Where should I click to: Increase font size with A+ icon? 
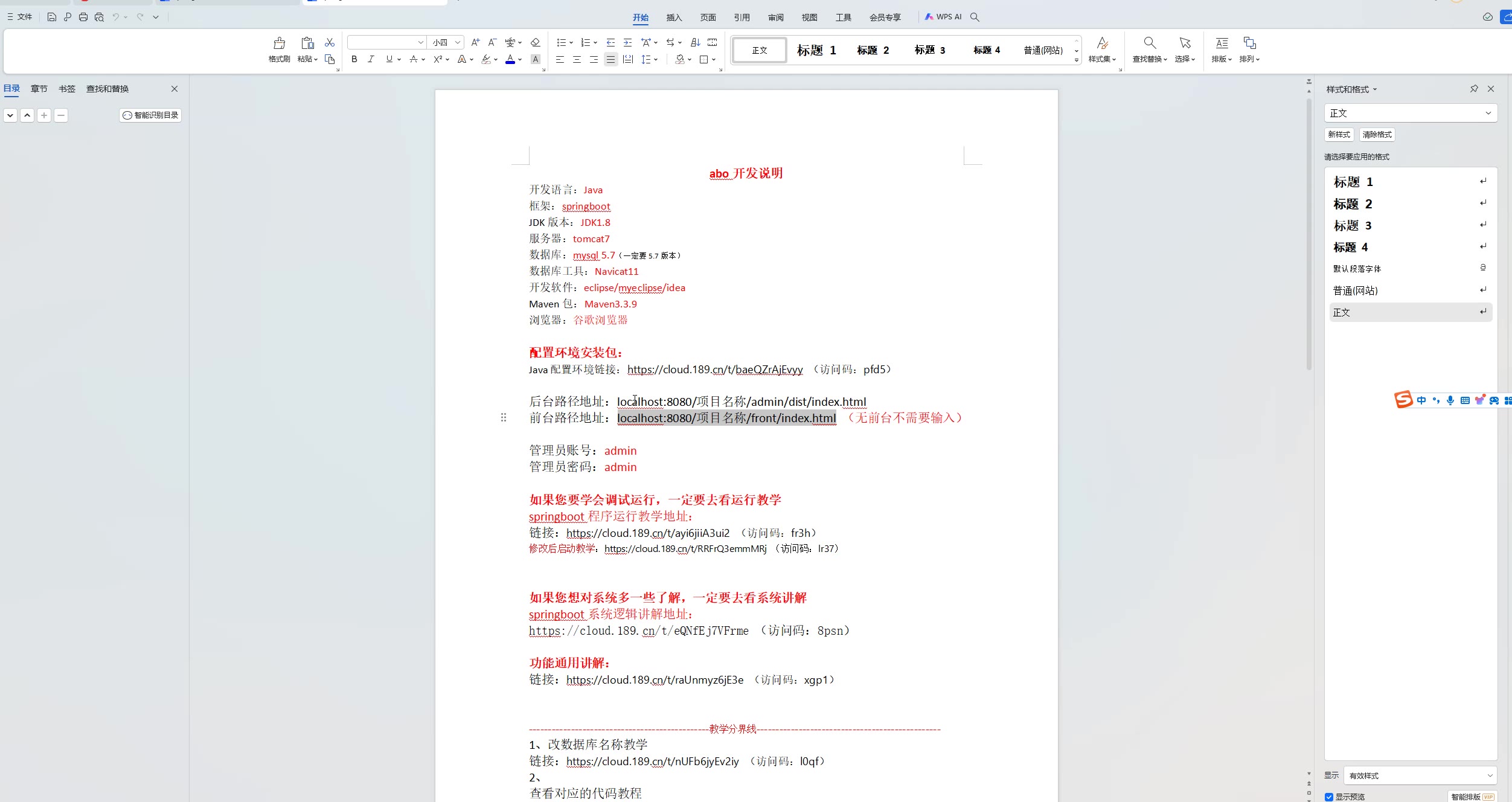(475, 42)
